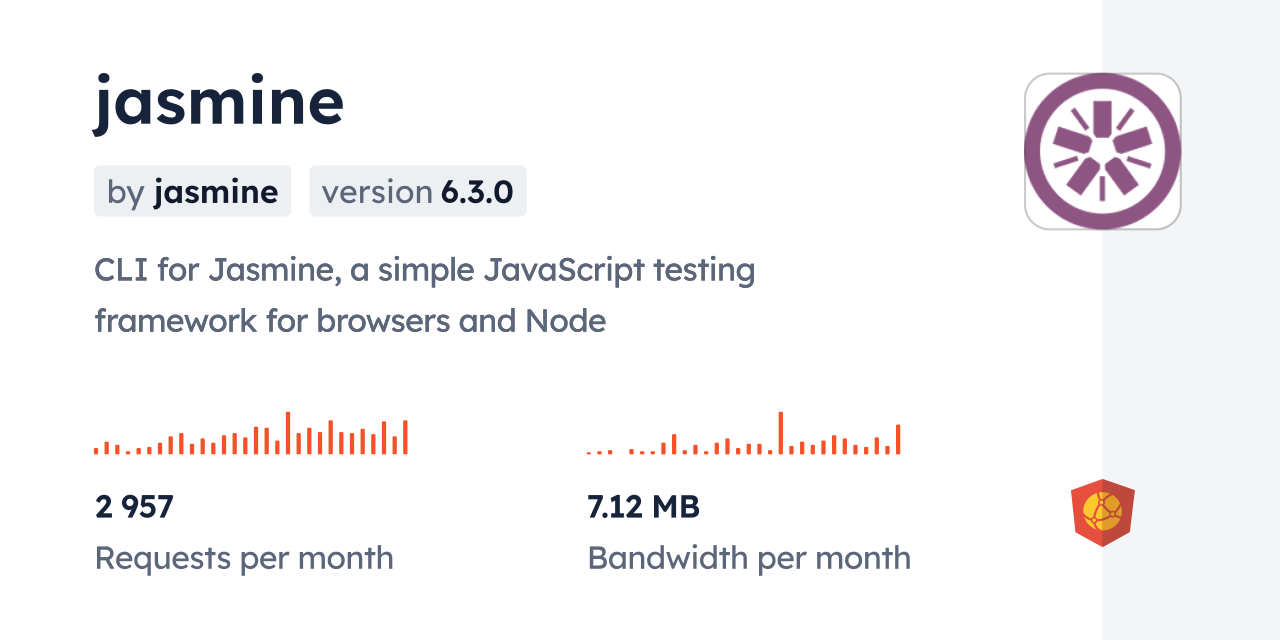Open the "by jasmine" author badge
Screen dimensions: 1280x640
click(192, 191)
